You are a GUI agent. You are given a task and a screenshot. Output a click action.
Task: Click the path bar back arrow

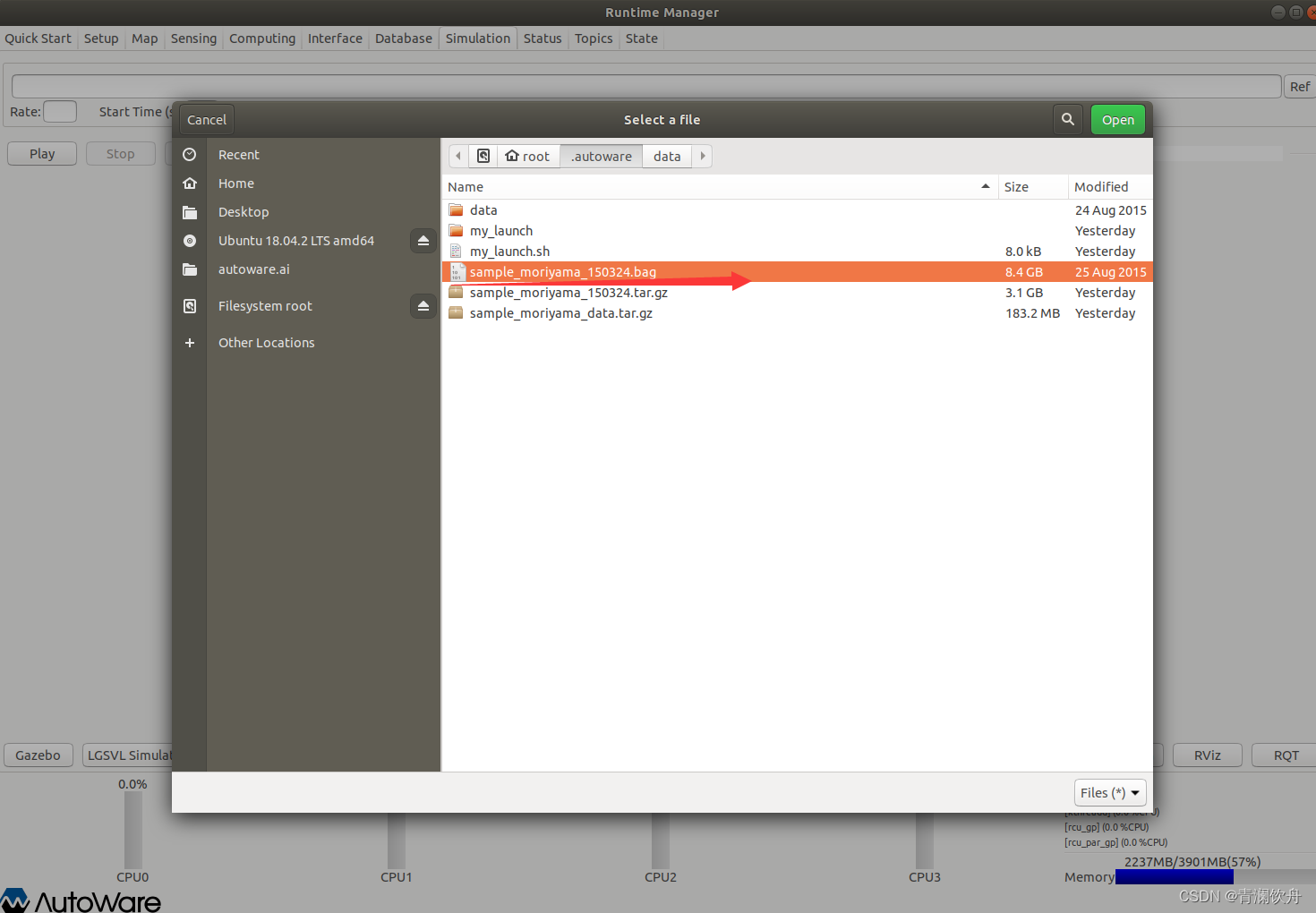click(458, 156)
